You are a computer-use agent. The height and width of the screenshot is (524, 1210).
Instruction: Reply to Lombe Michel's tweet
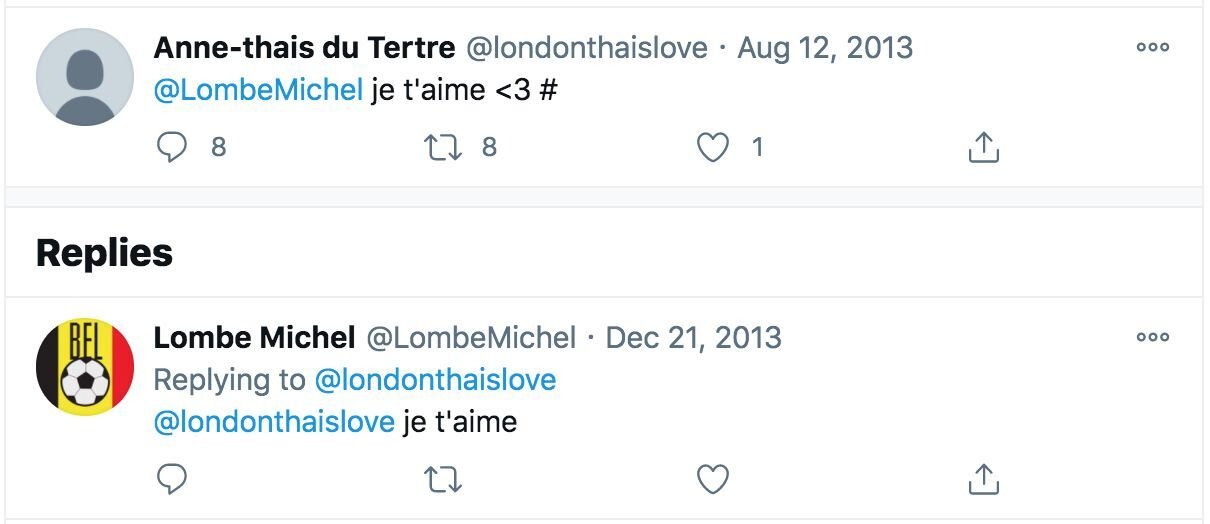click(173, 480)
